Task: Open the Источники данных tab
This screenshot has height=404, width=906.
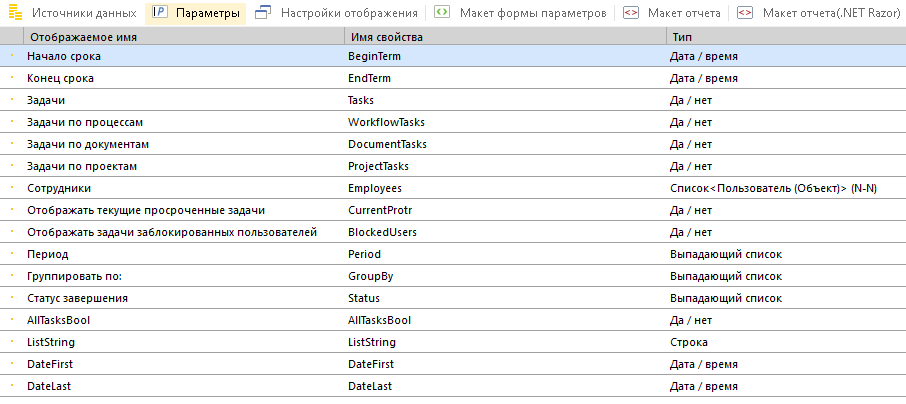Action: pyautogui.click(x=83, y=14)
